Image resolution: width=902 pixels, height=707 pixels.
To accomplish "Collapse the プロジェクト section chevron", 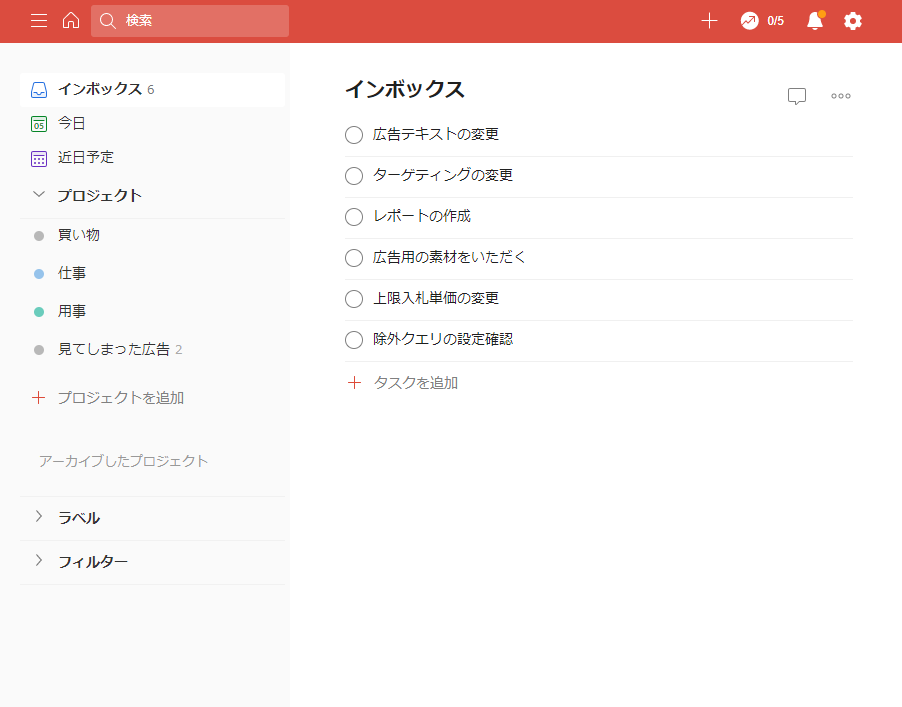I will point(39,195).
